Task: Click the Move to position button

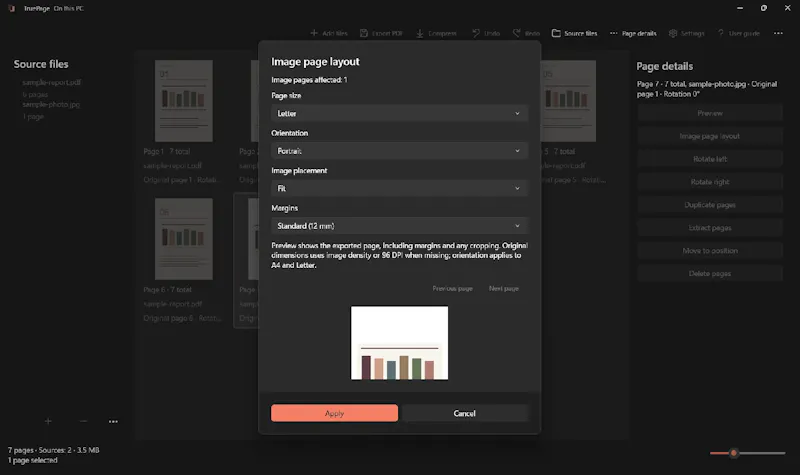Action: 710,251
